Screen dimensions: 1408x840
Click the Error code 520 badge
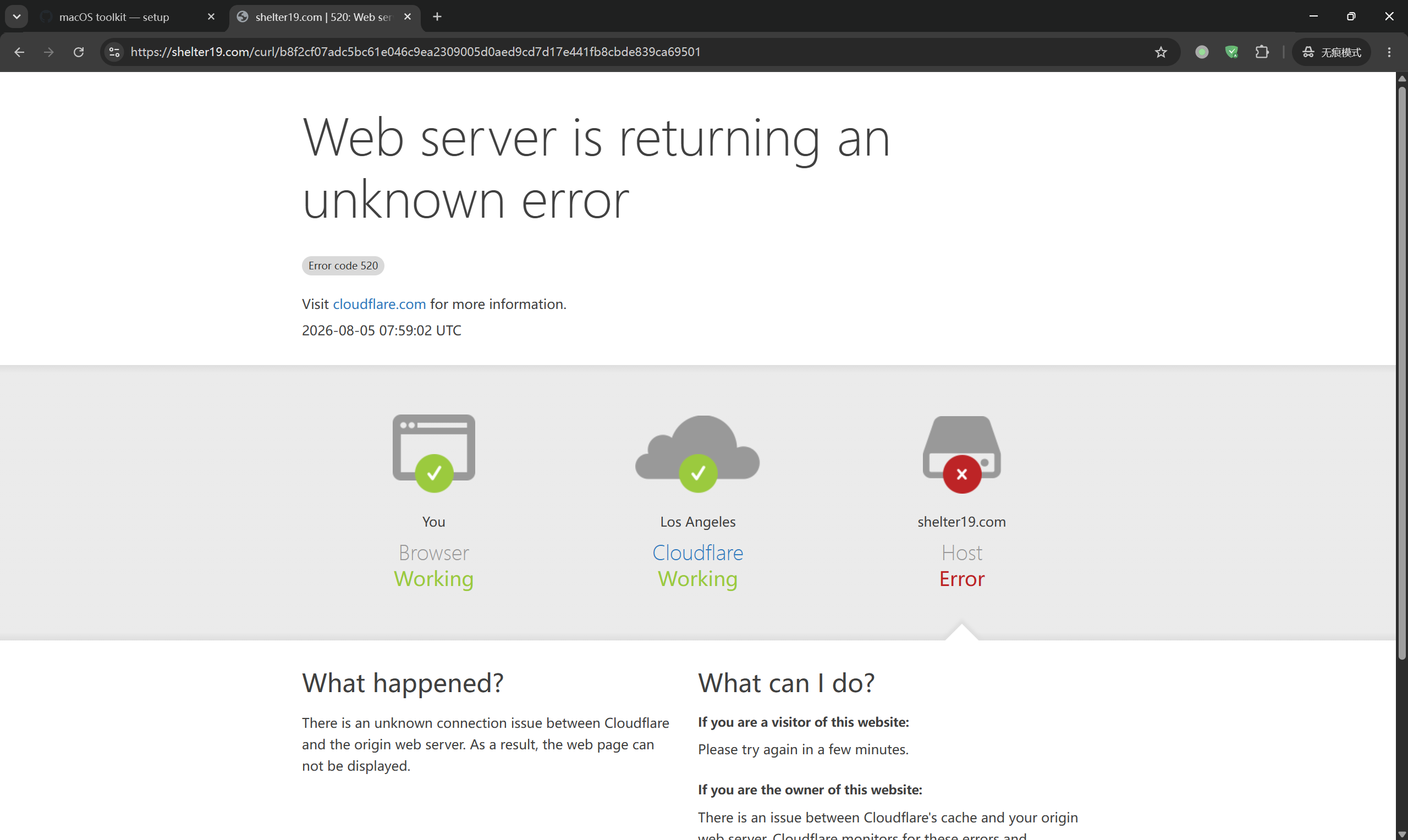(343, 266)
